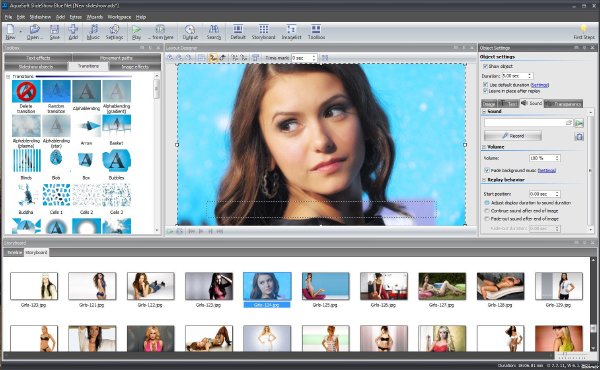The width and height of the screenshot is (600, 370).
Task: Switch layout via the Storyboard toolbar icon
Action: [x=263, y=32]
